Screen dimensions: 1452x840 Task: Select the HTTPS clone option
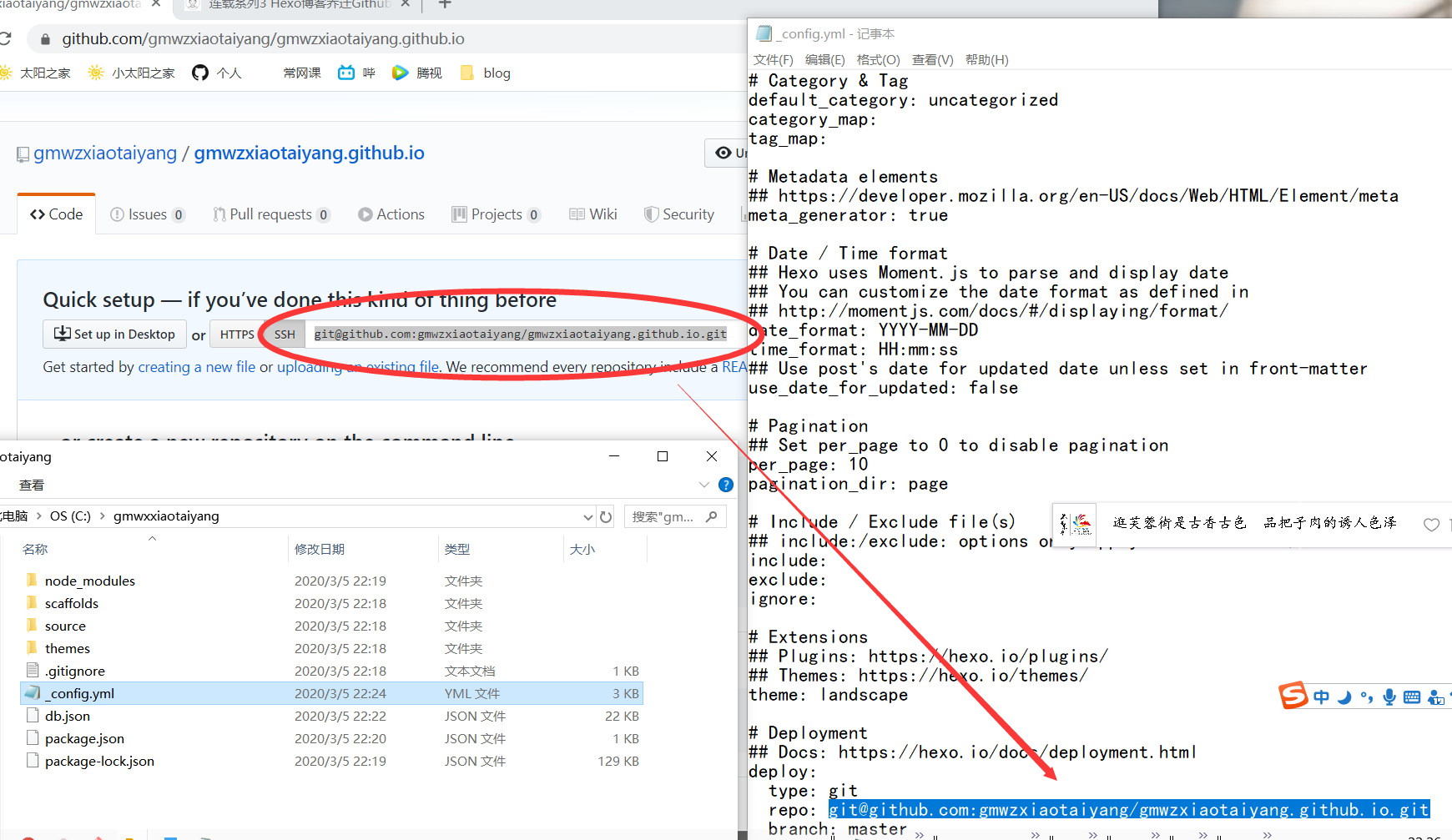pyautogui.click(x=237, y=334)
